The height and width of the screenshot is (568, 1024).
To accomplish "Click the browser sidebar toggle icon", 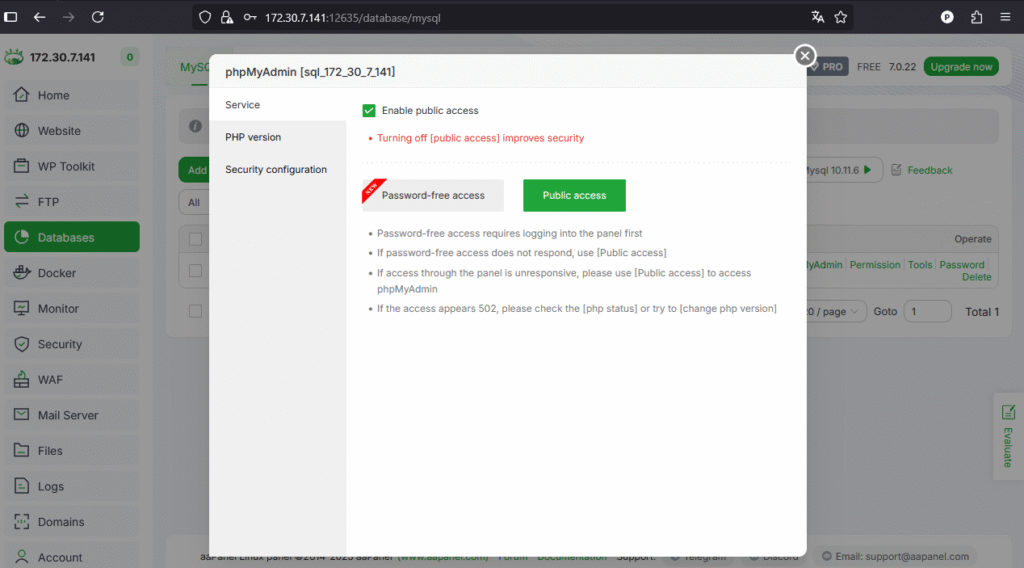I will point(10,17).
